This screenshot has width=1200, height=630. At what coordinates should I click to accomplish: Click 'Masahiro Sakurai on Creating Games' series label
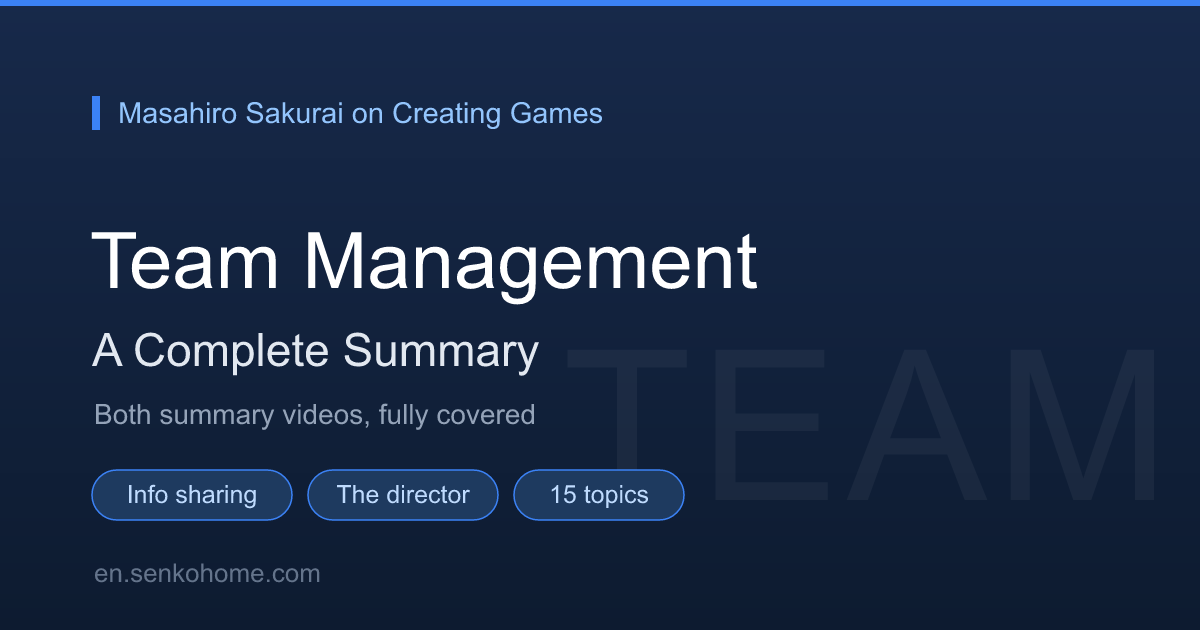(360, 113)
